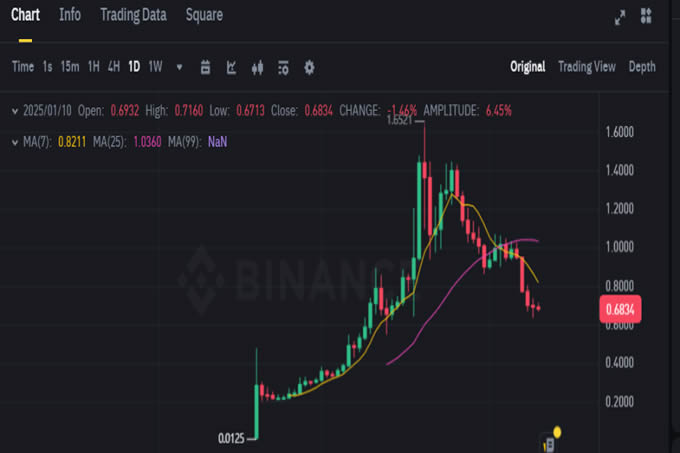Open chart settings gear icon
The image size is (680, 453).
tap(309, 67)
